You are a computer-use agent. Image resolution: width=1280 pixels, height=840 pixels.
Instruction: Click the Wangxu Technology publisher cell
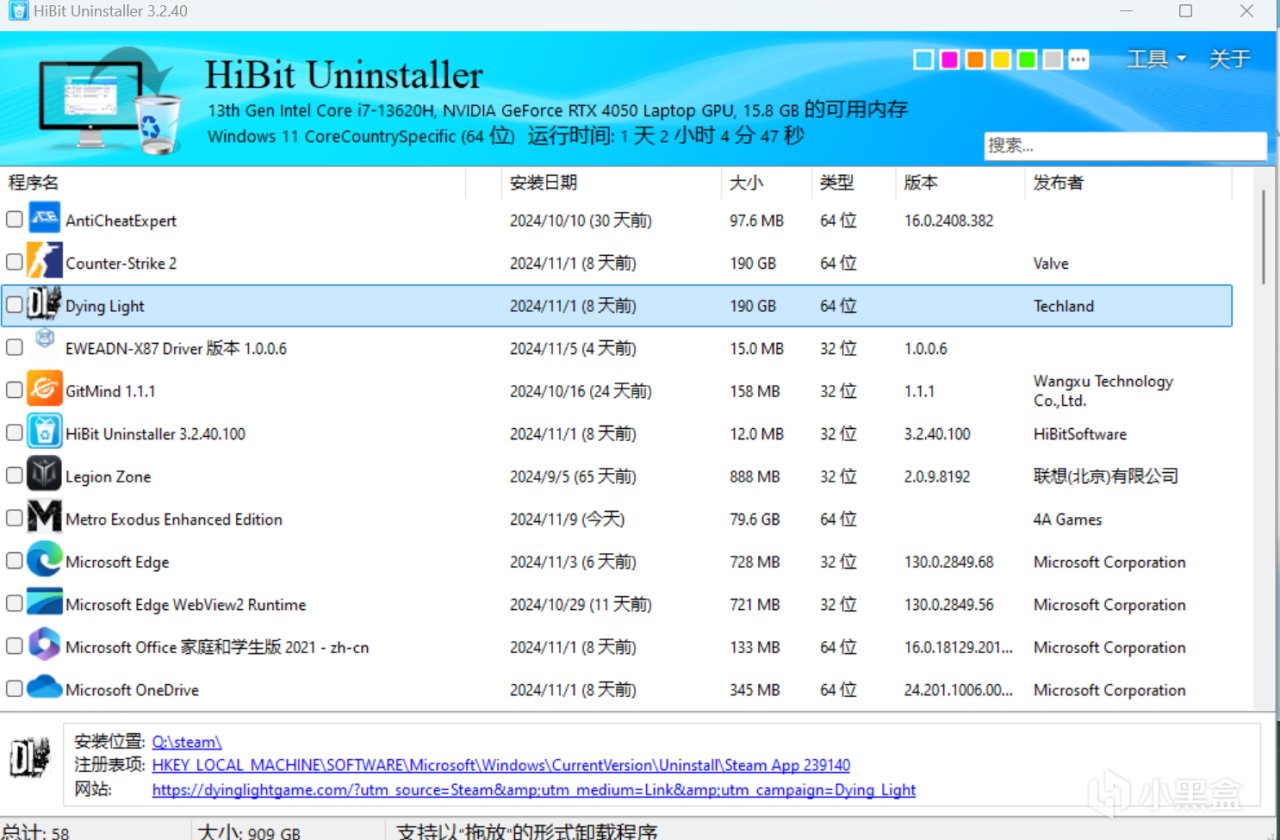click(1103, 390)
